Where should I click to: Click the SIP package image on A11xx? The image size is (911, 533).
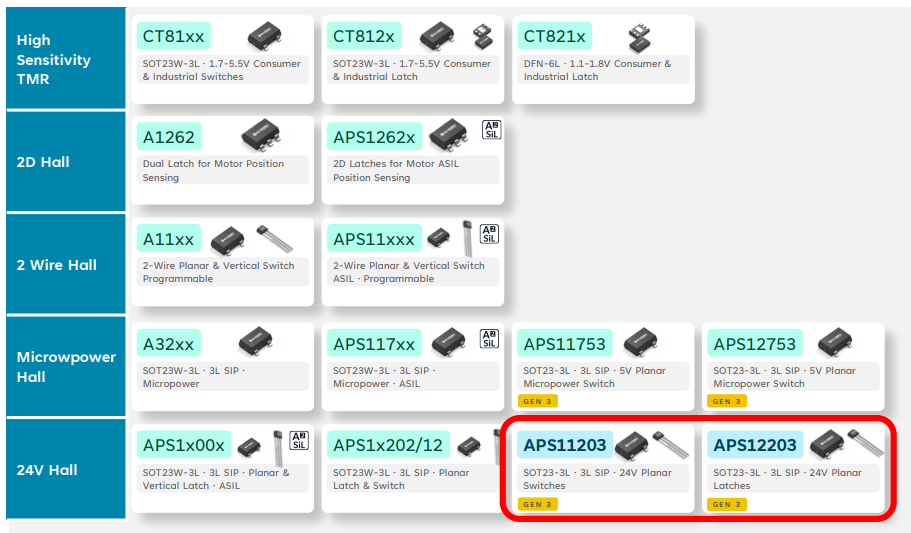275,238
